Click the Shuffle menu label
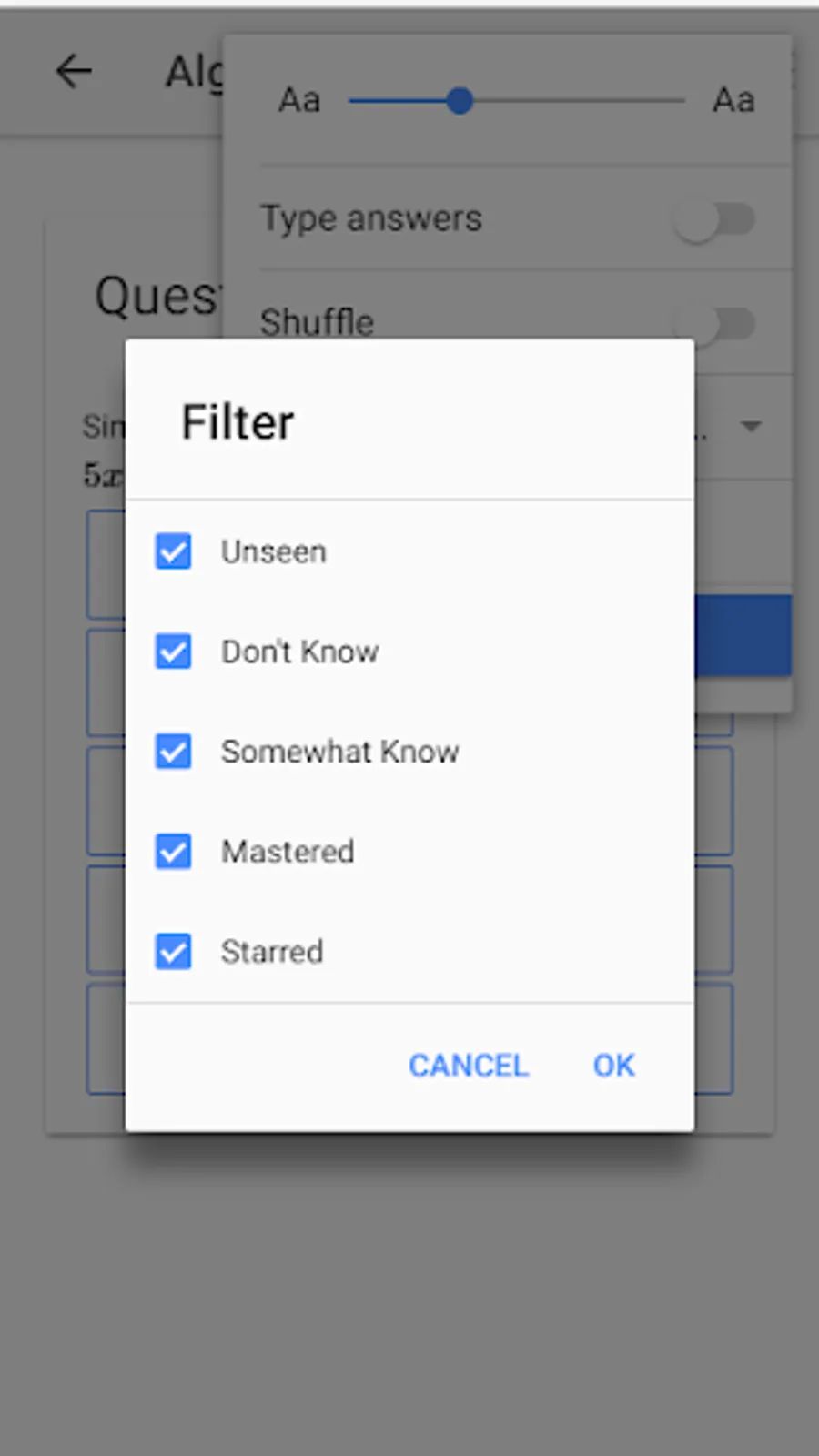Image resolution: width=819 pixels, height=1456 pixels. pyautogui.click(x=317, y=322)
